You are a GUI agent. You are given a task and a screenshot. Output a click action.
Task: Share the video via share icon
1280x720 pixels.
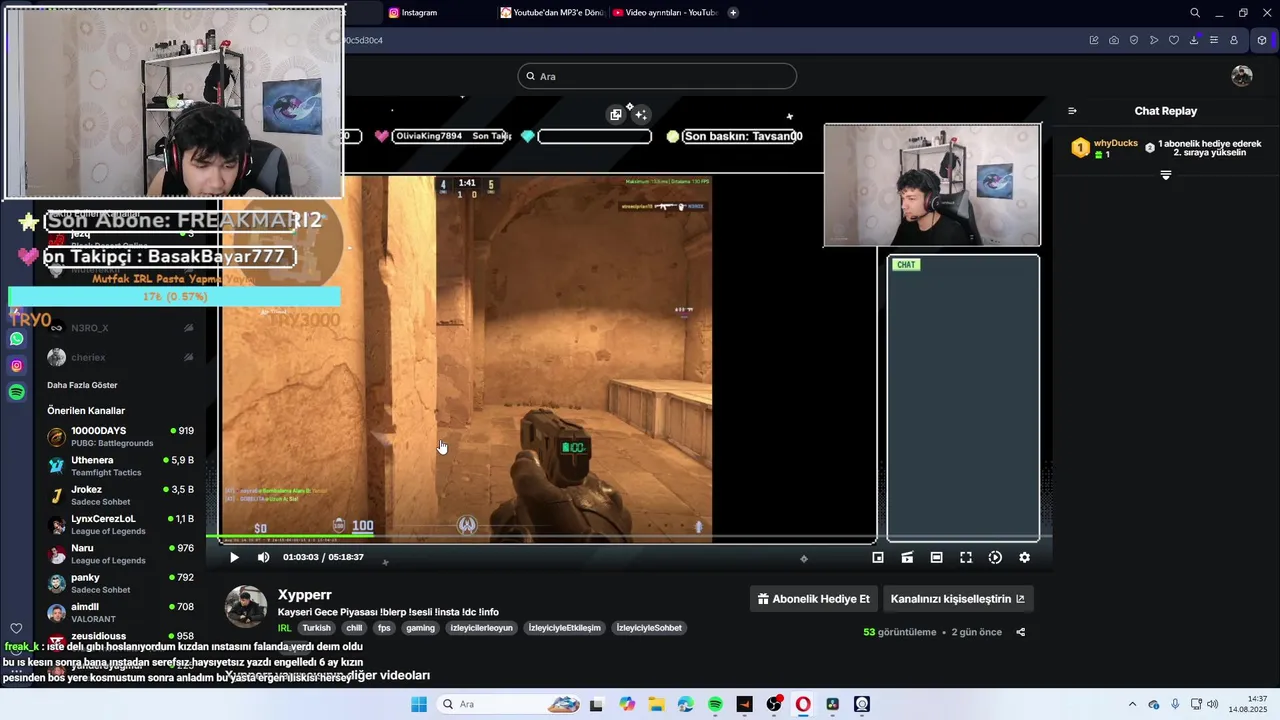(1020, 632)
